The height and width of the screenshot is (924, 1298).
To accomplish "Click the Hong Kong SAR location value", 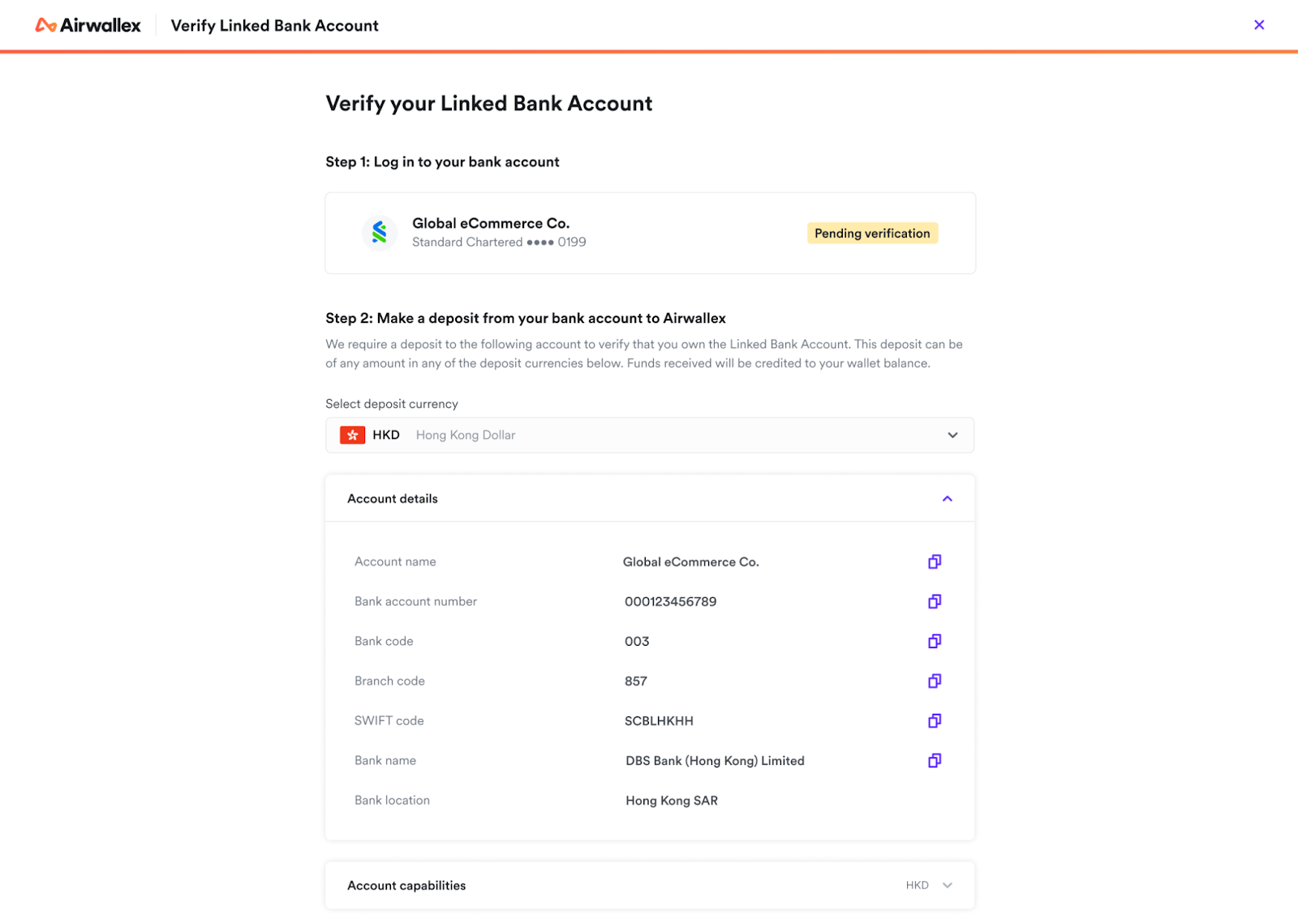I will 672,801.
